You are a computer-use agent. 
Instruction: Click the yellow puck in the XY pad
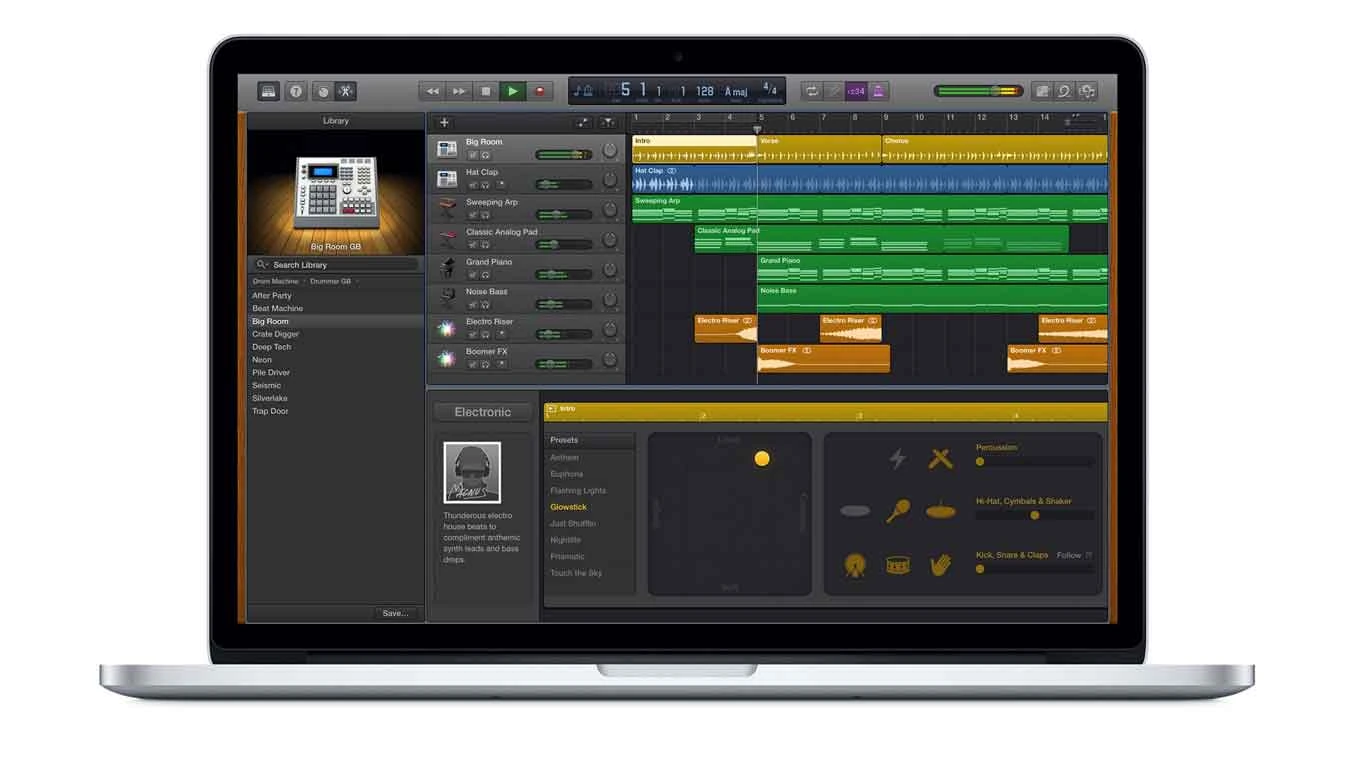point(762,459)
